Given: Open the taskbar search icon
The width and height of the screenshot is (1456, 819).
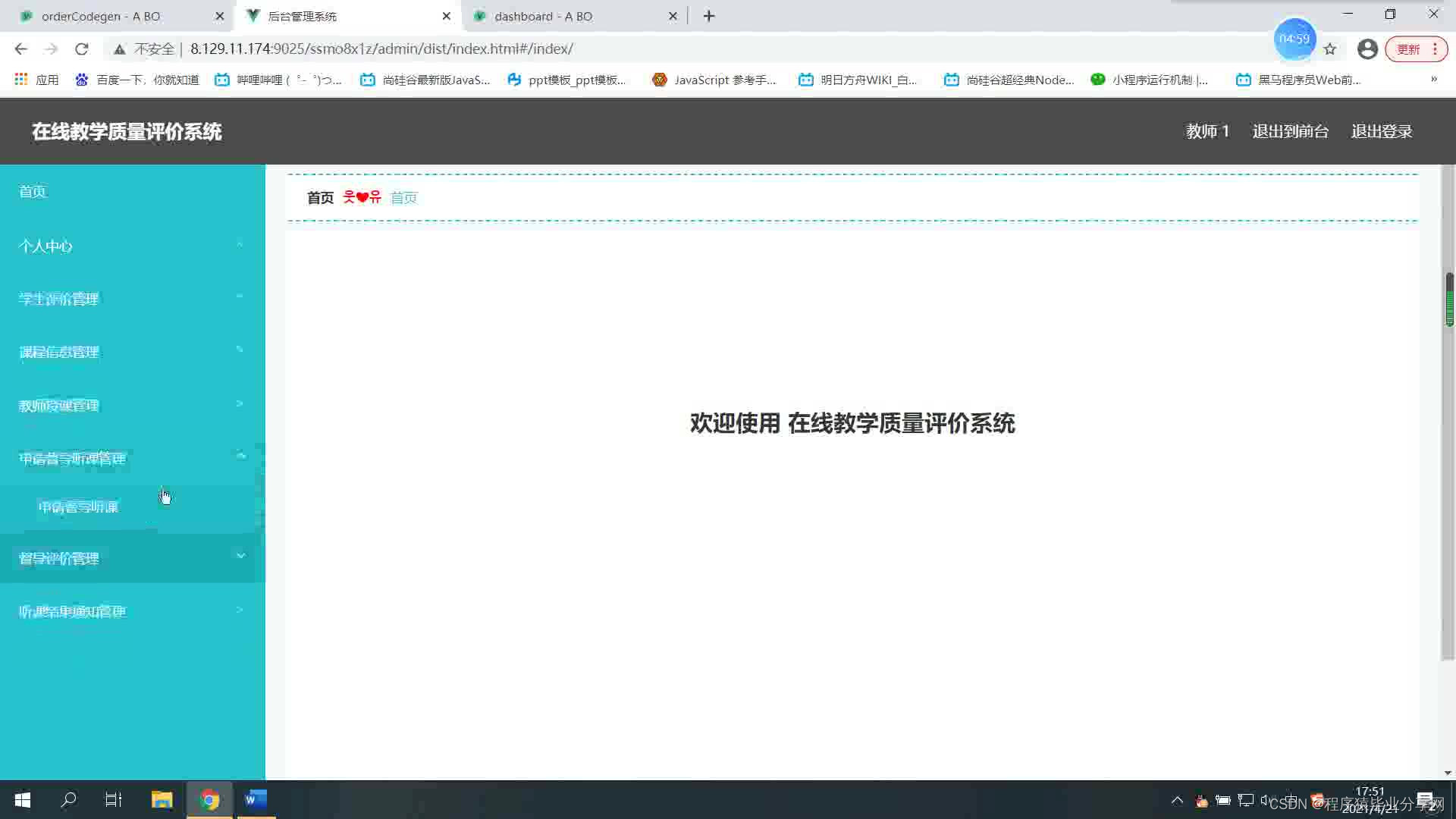Looking at the screenshot, I should 69,799.
